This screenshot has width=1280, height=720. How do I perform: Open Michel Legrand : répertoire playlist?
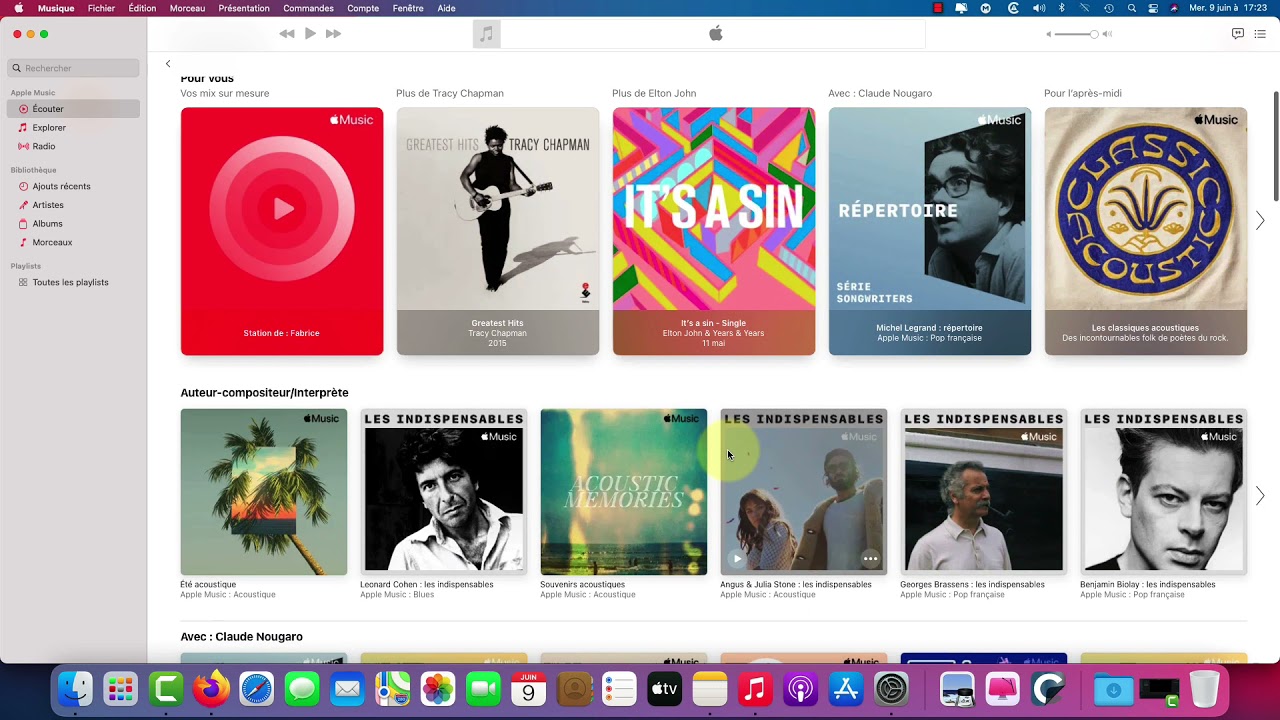(930, 231)
